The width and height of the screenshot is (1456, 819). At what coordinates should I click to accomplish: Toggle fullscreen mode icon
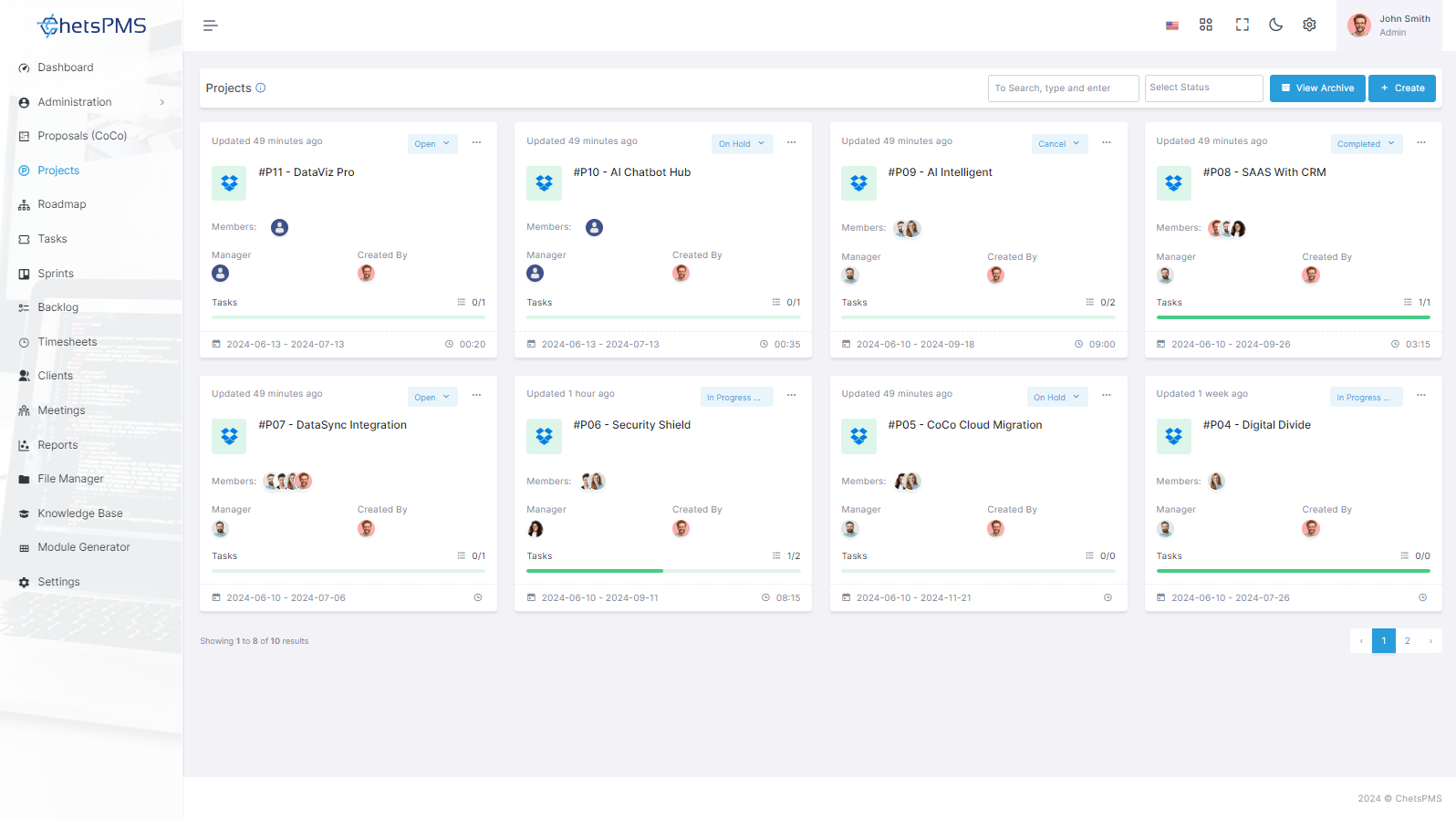[1243, 26]
